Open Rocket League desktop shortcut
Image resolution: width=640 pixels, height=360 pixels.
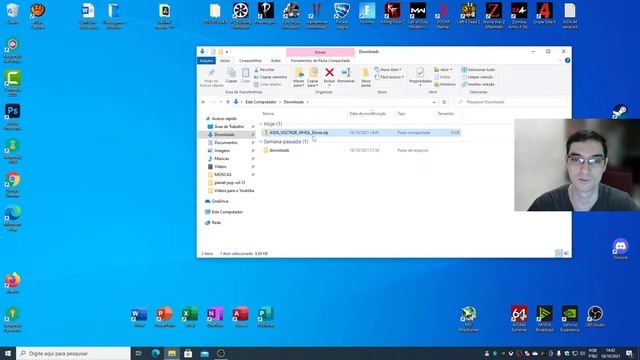(342, 16)
